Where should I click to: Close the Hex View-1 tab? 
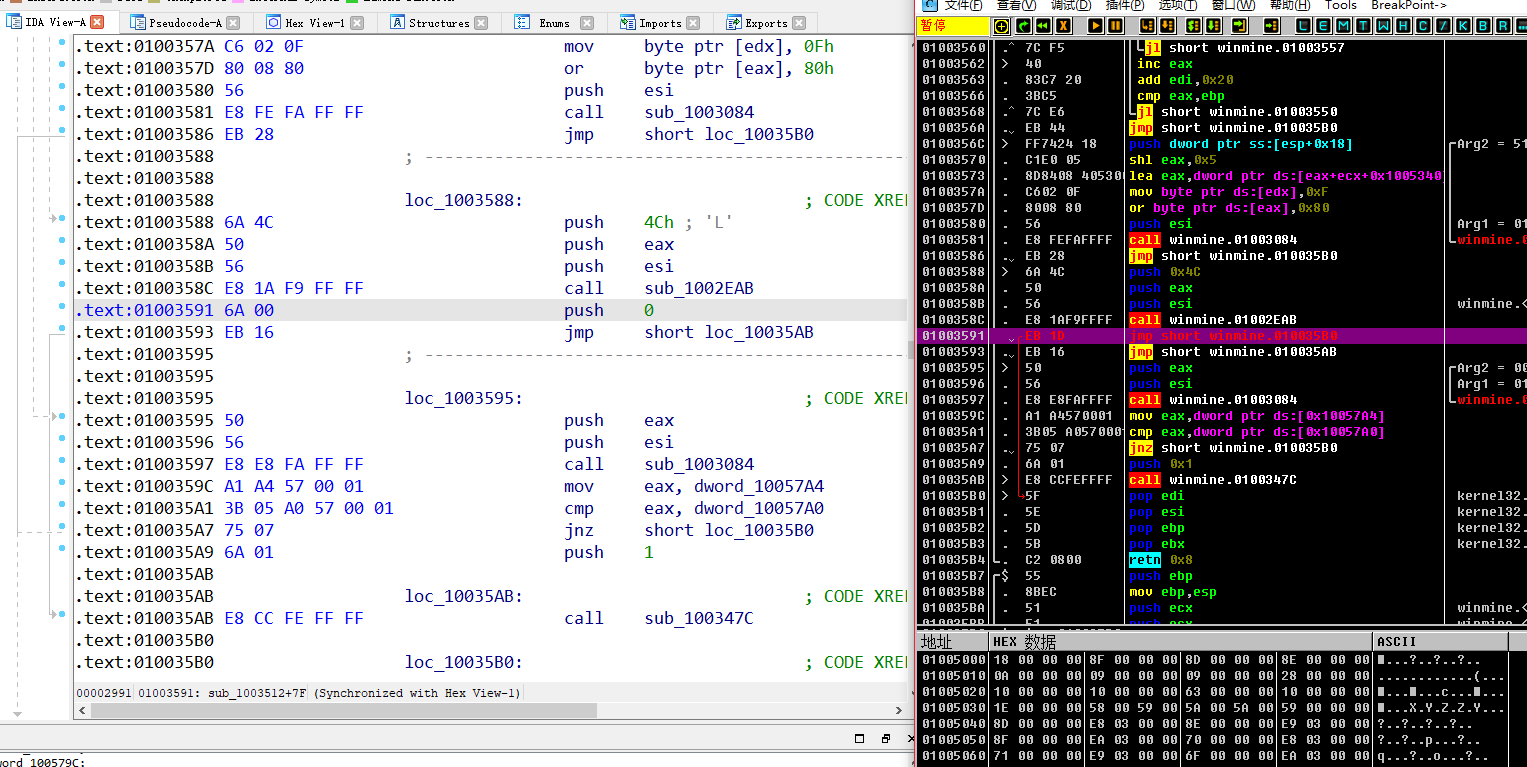tap(358, 22)
